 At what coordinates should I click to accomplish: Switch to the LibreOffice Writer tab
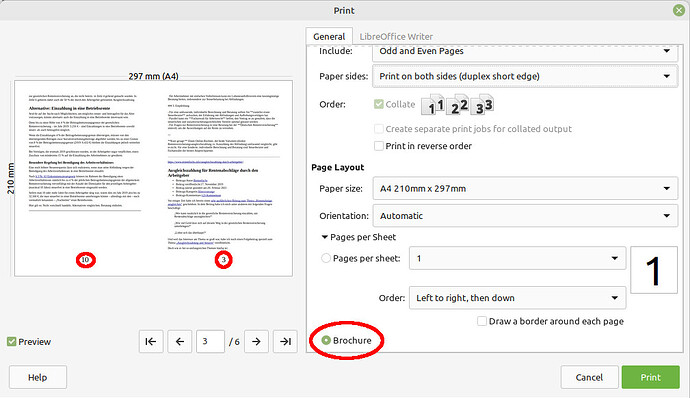(x=396, y=37)
